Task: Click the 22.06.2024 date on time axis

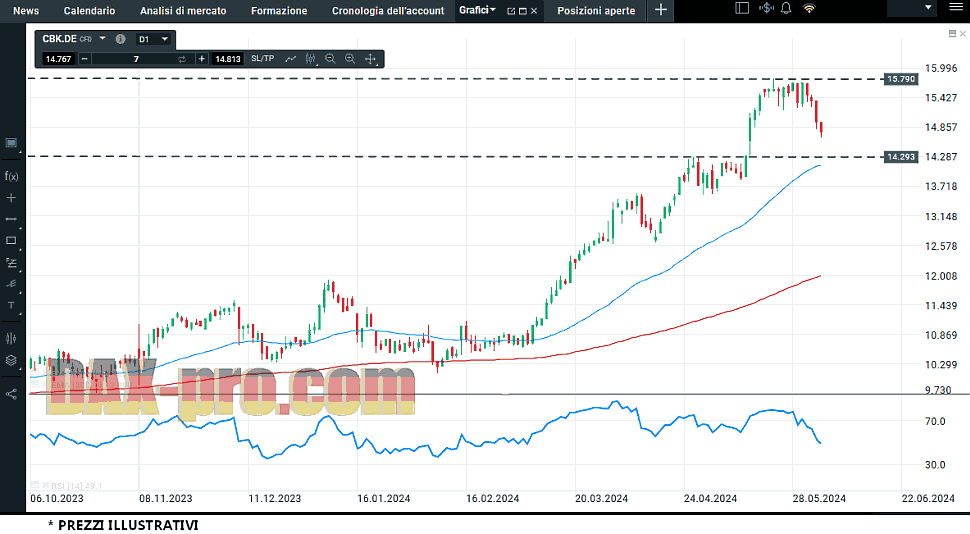Action: coord(928,499)
